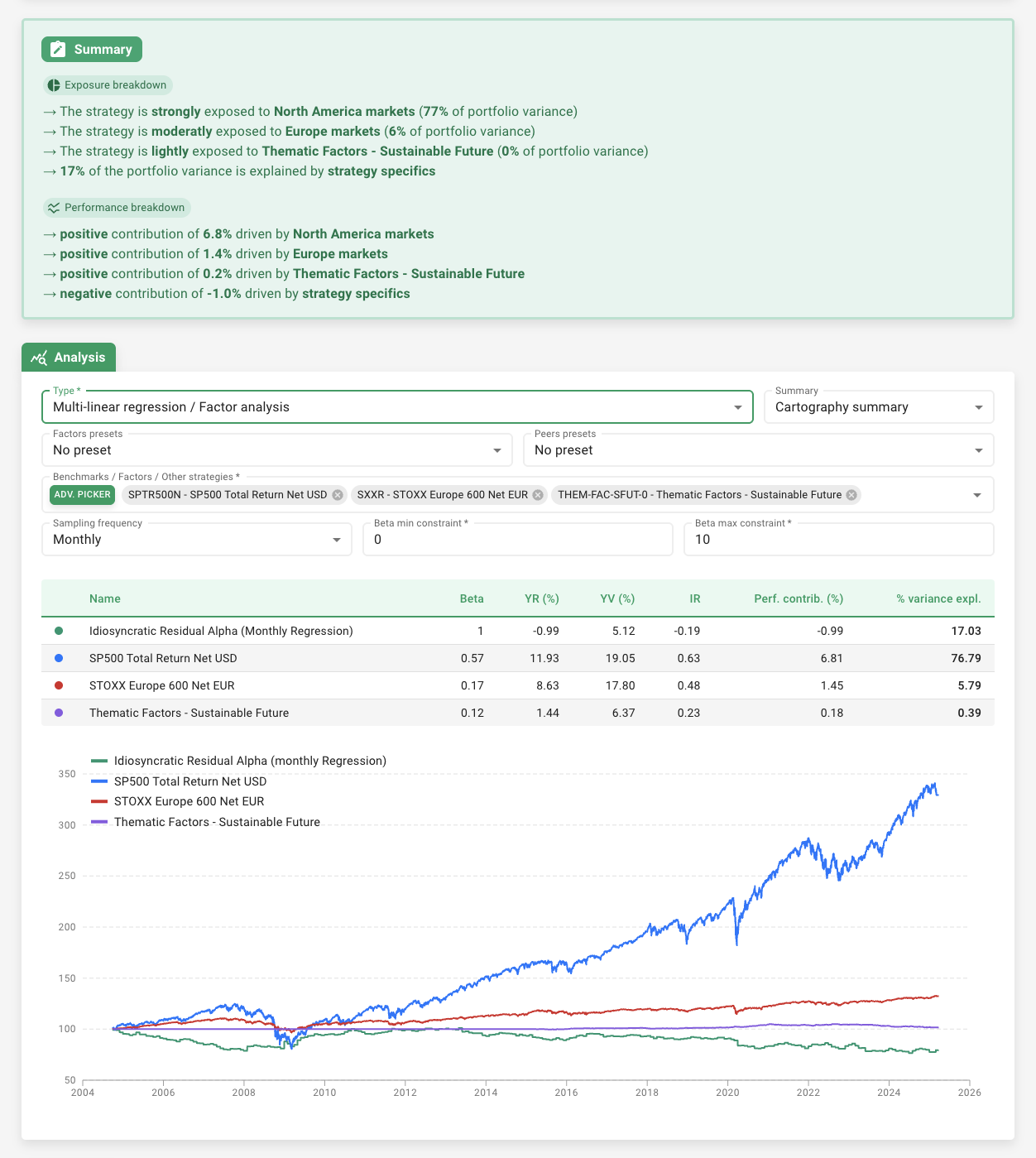
Task: Click the Summary header badge
Action: (92, 50)
